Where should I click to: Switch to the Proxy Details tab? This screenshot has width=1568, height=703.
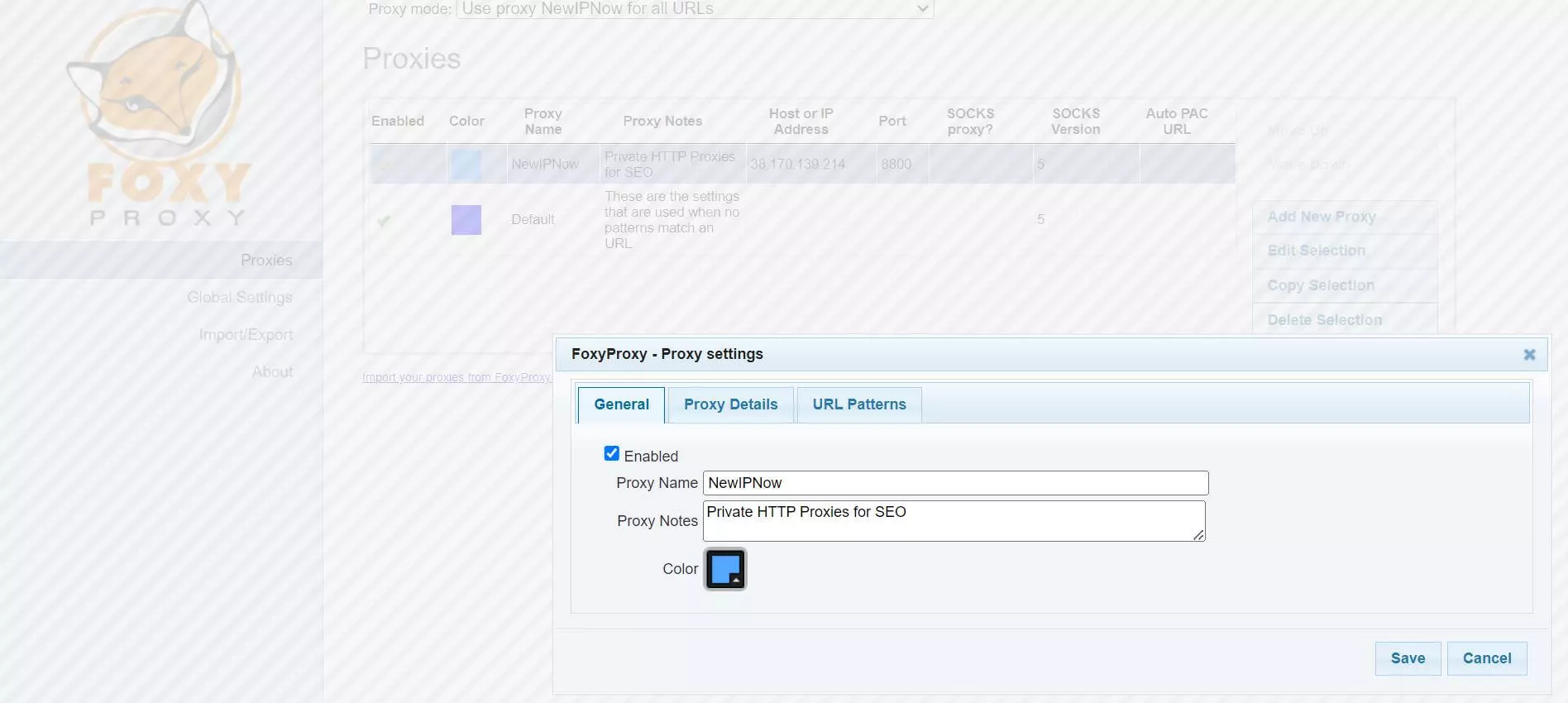(731, 404)
